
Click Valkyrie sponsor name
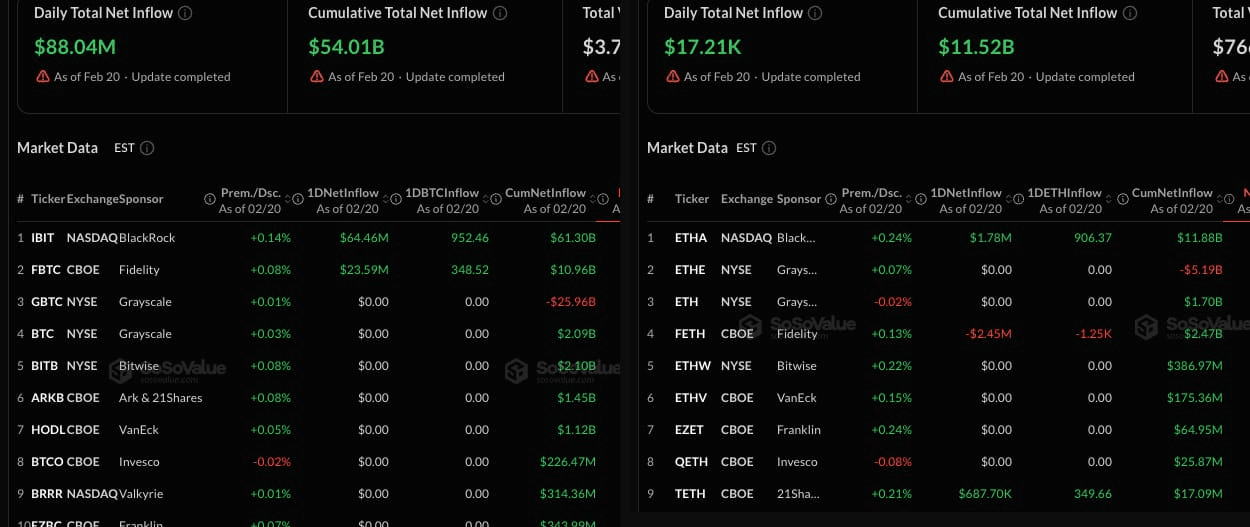(x=141, y=494)
